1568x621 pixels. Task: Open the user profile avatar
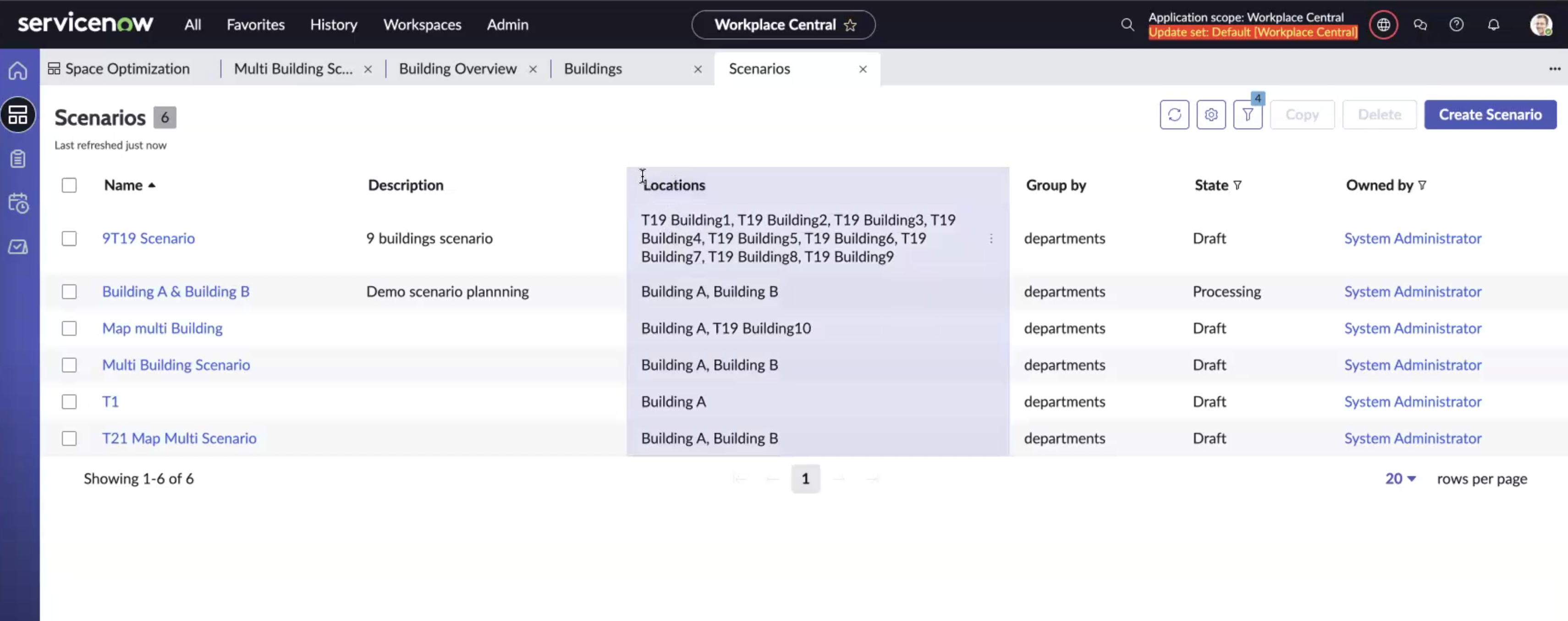(1540, 24)
